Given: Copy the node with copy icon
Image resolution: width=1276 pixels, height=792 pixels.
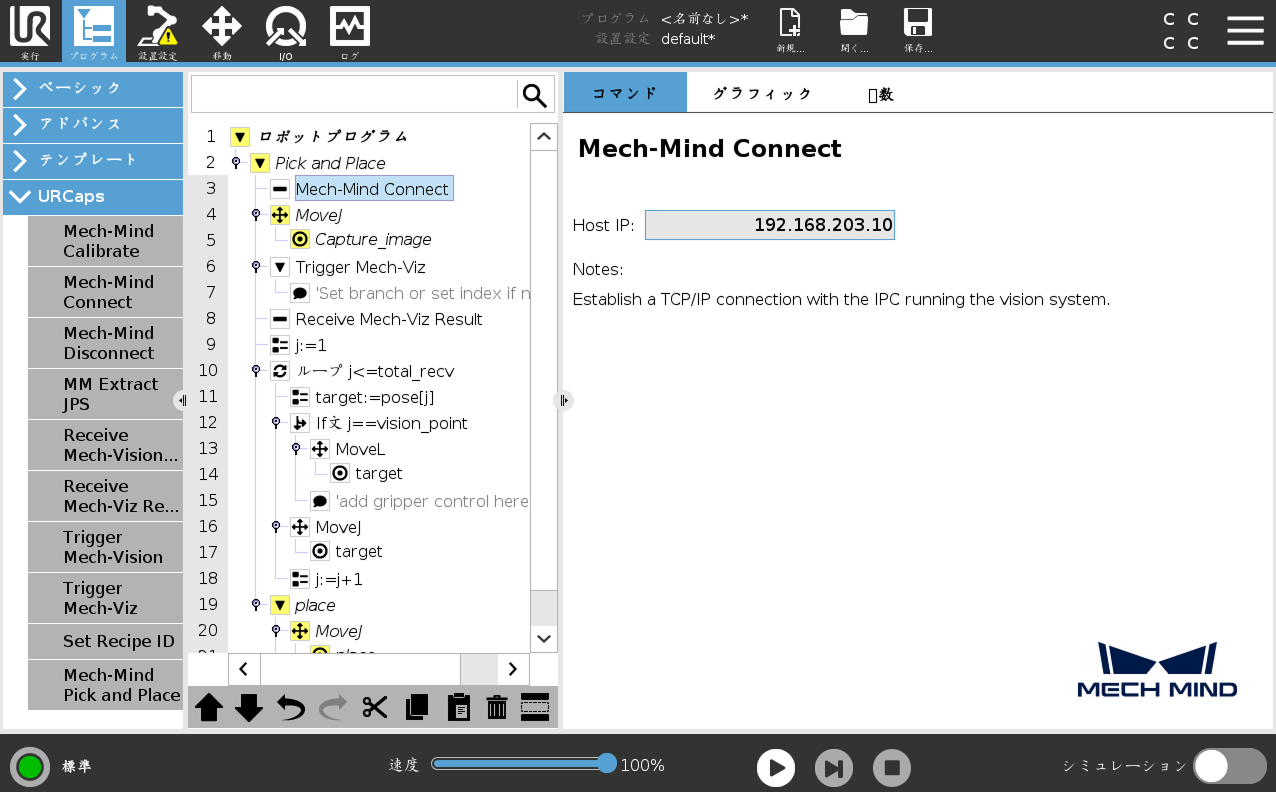Looking at the screenshot, I should coord(417,708).
